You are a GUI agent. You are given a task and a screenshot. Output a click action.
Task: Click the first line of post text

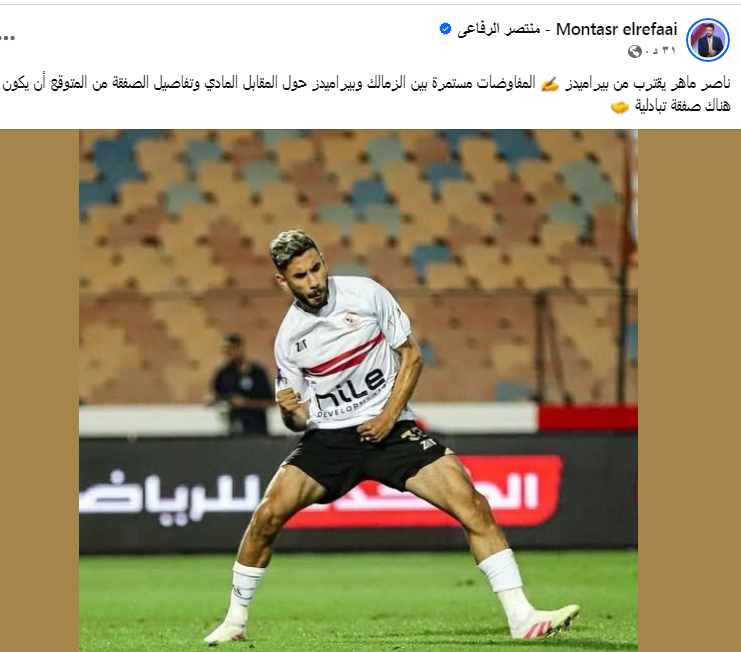click(x=366, y=84)
